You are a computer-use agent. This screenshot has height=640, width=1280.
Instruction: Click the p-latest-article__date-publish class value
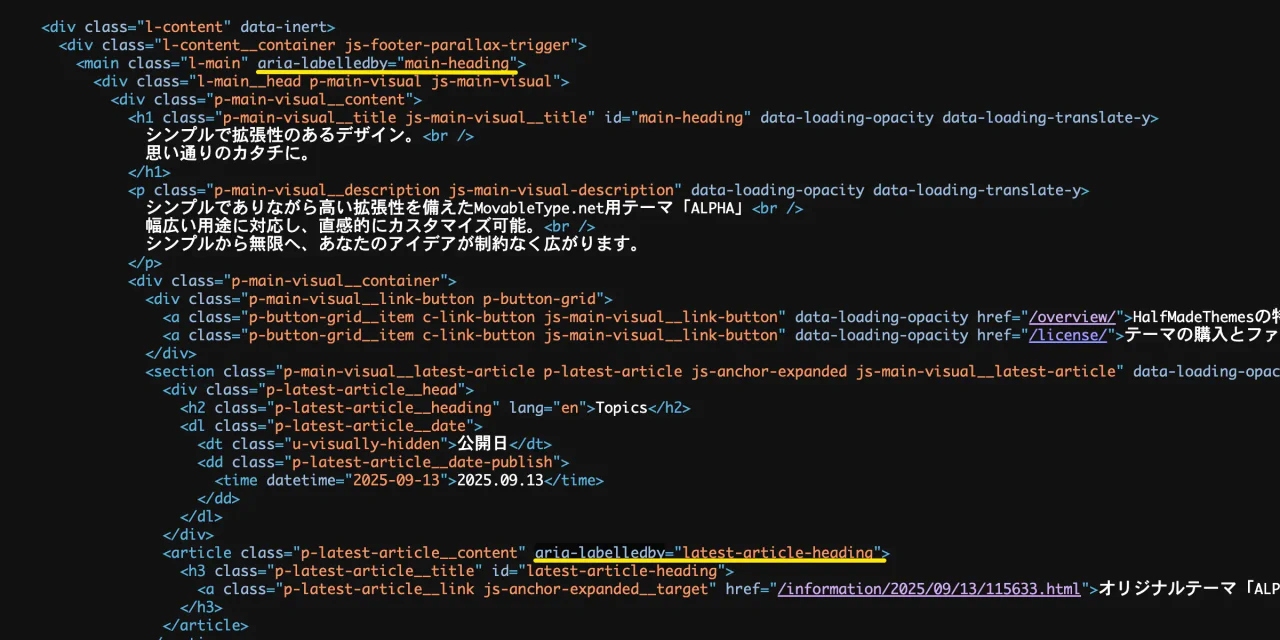[x=425, y=462]
